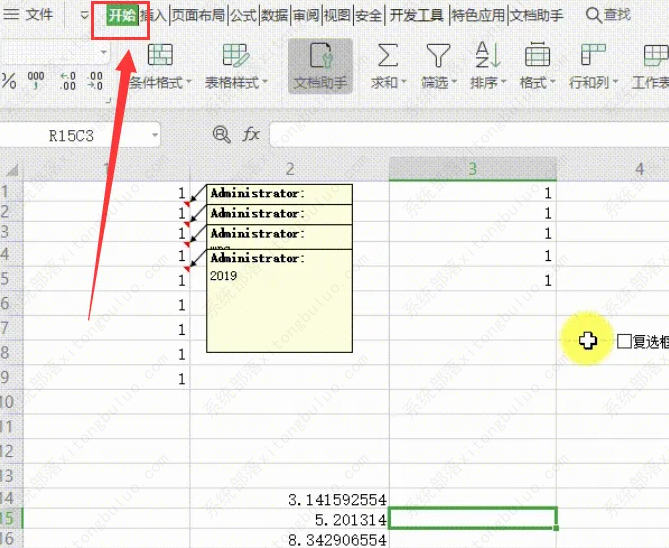
Task: Open the 文档助手 tab
Action: [536, 15]
